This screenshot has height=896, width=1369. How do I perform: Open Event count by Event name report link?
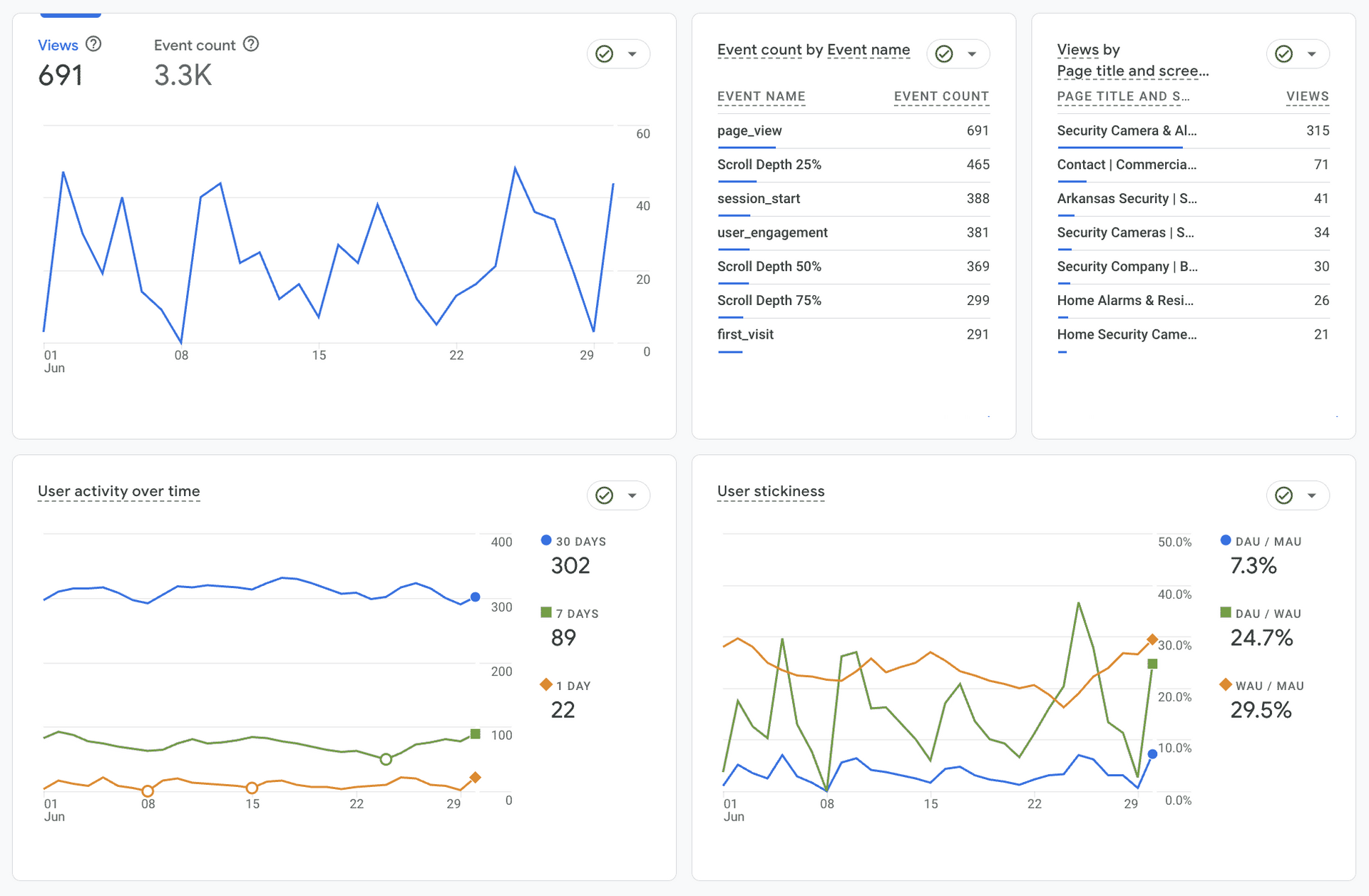tap(814, 50)
